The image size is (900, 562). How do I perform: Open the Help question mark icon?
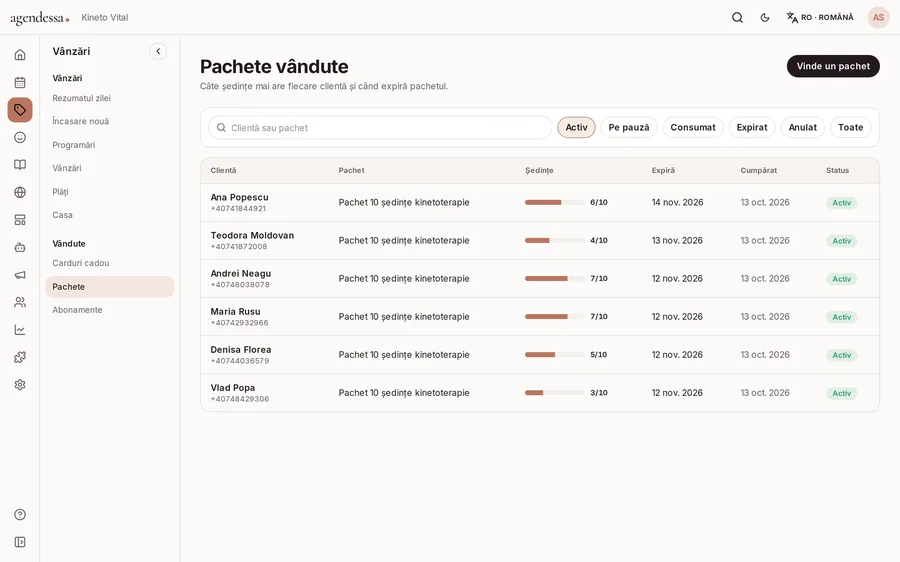pos(20,514)
